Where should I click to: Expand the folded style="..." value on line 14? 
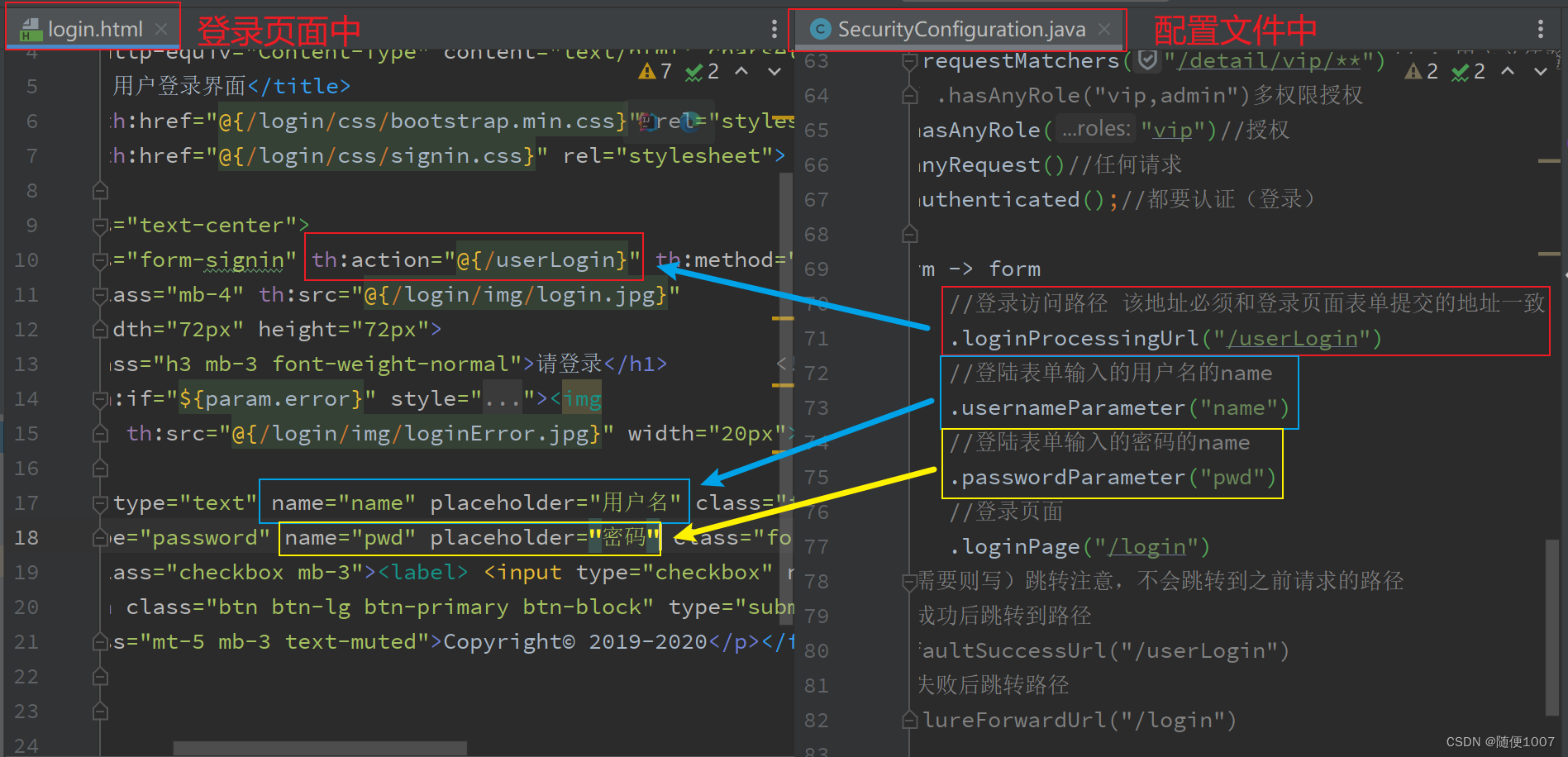point(503,399)
